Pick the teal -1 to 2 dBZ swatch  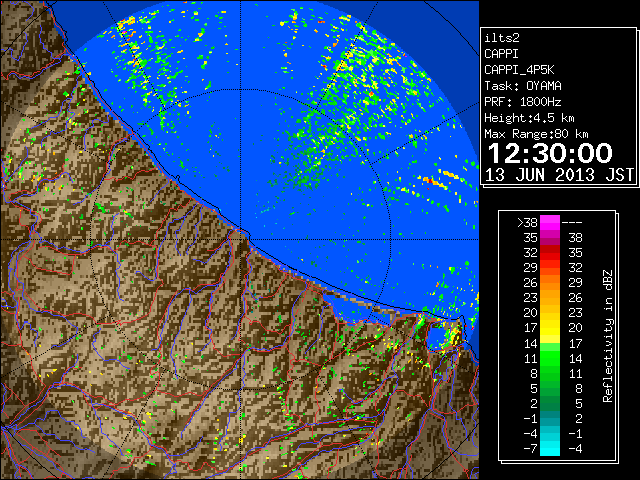(550, 418)
